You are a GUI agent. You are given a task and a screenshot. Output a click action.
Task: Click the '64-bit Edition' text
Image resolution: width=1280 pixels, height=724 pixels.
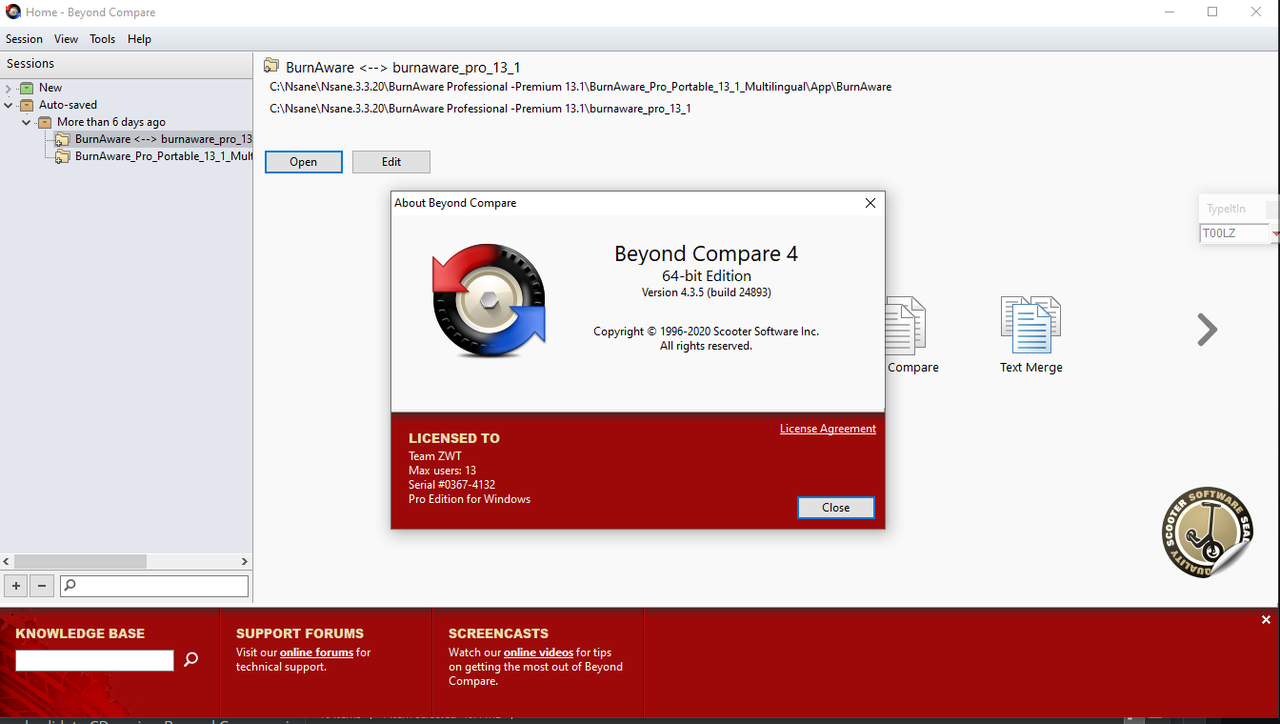point(706,276)
